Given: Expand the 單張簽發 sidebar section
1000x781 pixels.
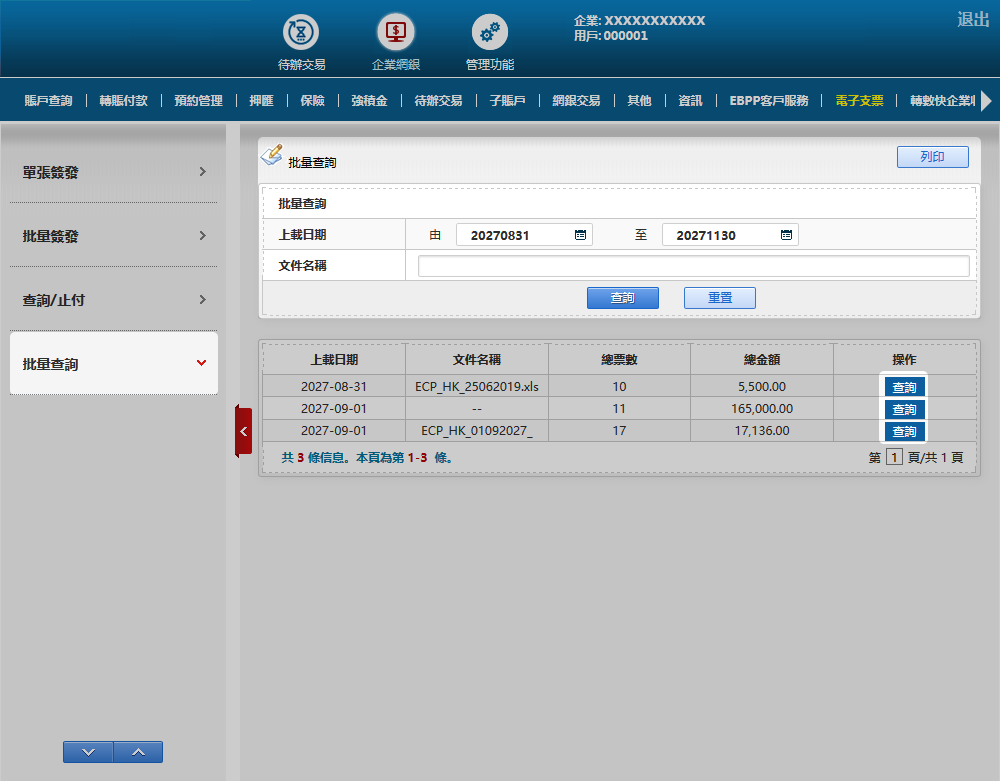Looking at the screenshot, I should [114, 172].
